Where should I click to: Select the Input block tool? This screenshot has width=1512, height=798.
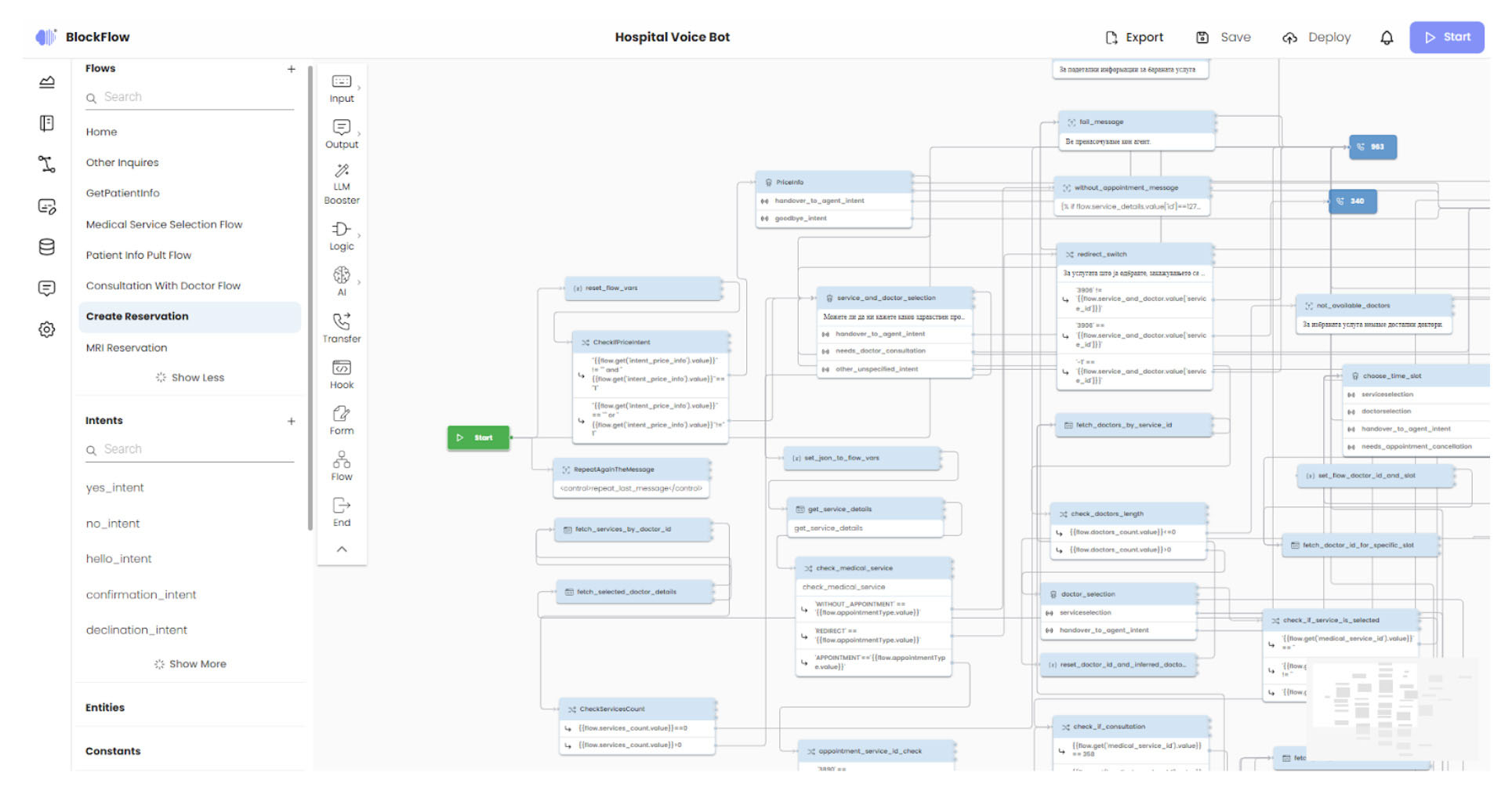[x=341, y=88]
